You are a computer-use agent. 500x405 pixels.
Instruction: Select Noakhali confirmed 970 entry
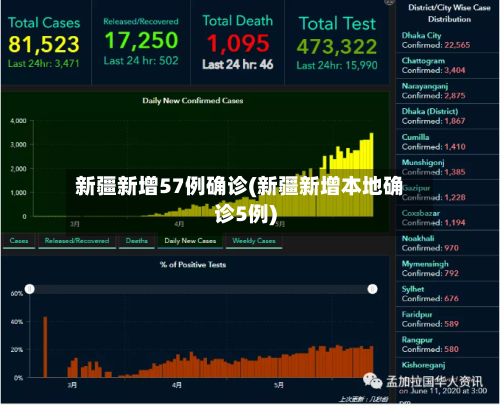[447, 243]
